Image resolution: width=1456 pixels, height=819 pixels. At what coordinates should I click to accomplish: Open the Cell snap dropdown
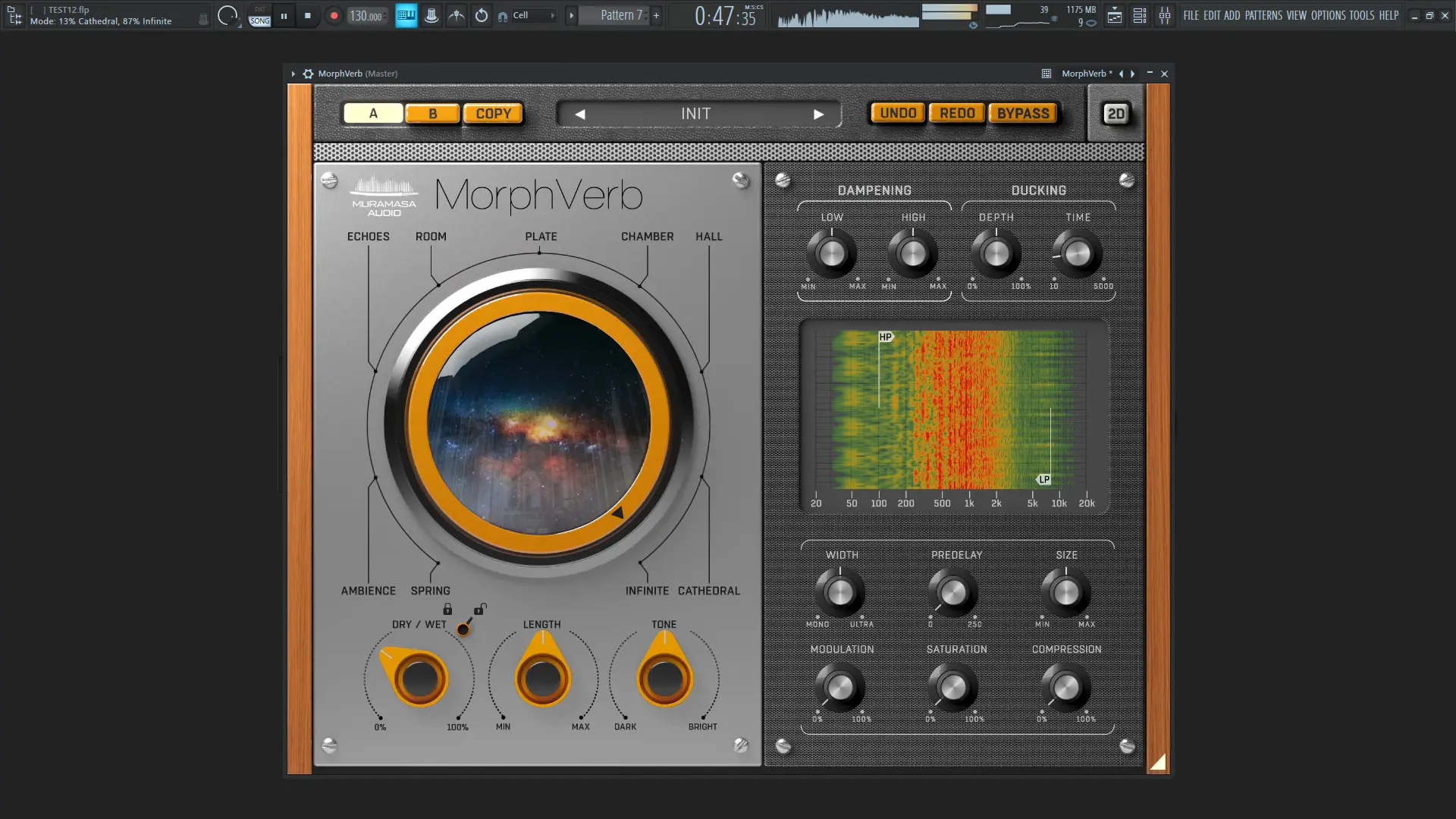[534, 15]
